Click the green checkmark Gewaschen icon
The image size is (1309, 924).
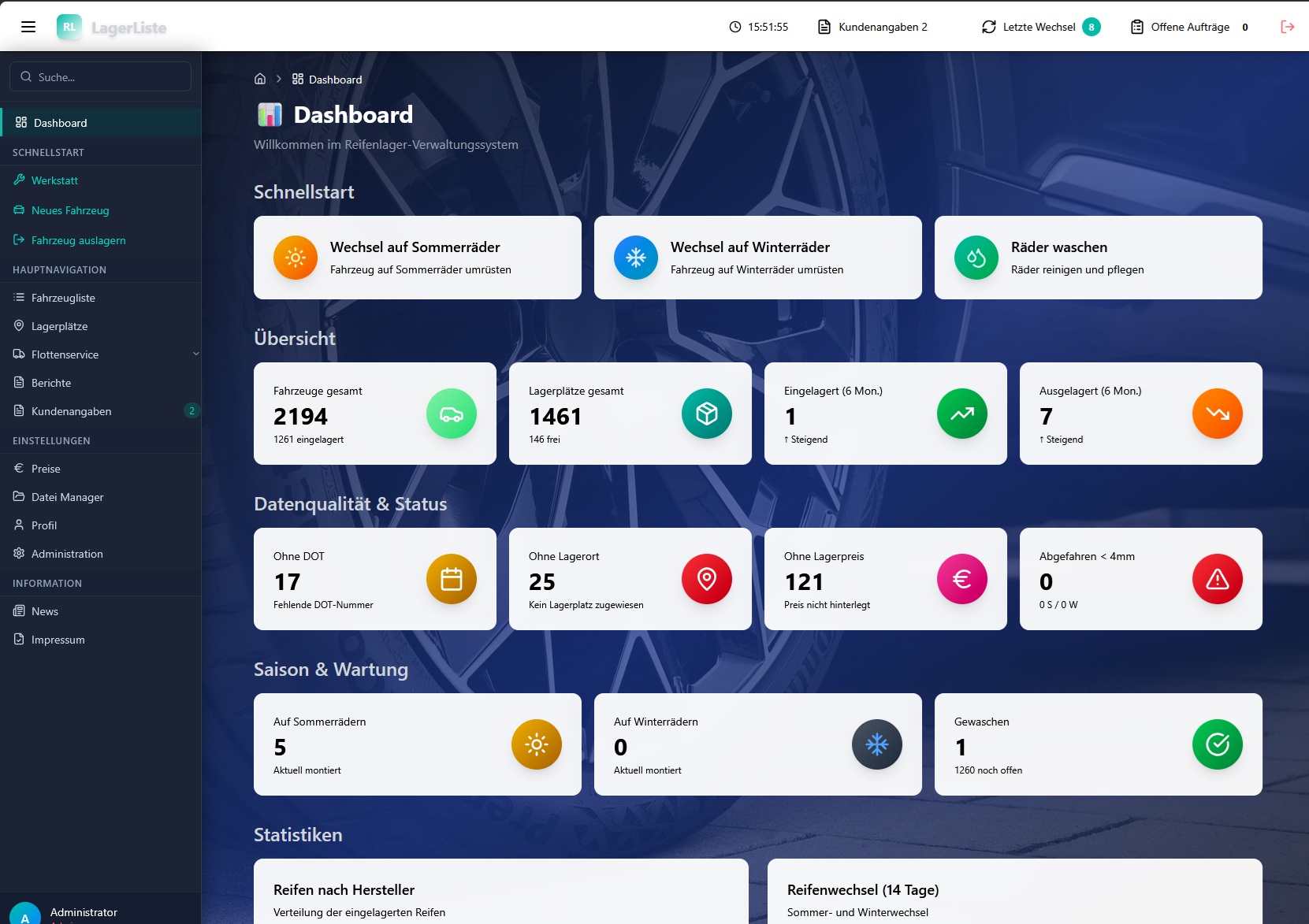(x=1218, y=744)
